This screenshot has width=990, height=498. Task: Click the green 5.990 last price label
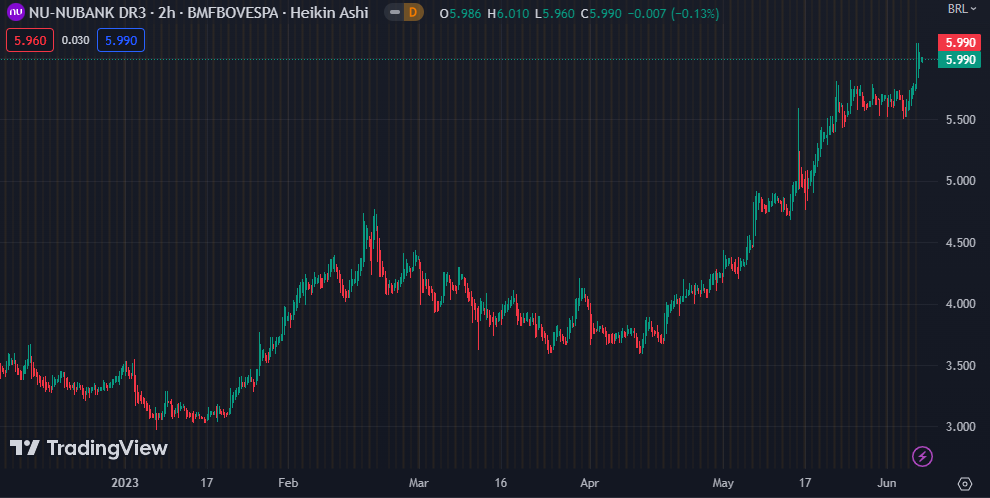959,59
